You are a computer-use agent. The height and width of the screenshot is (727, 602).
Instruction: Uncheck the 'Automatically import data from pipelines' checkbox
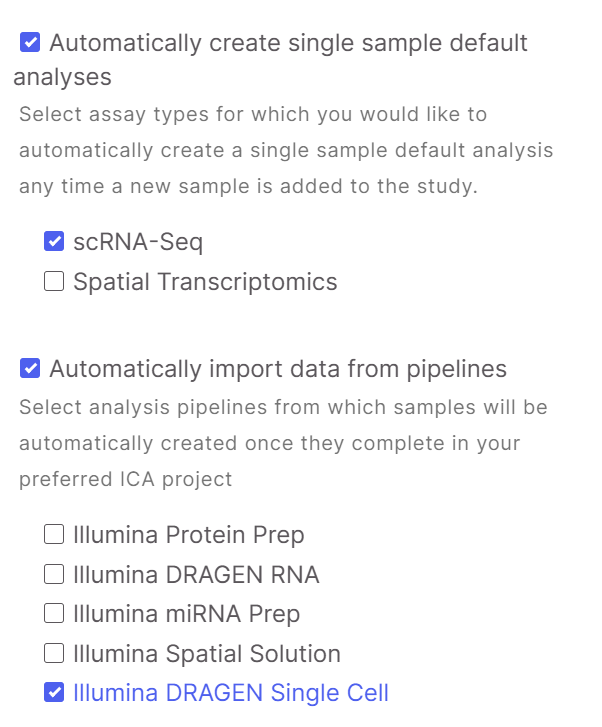[30, 369]
